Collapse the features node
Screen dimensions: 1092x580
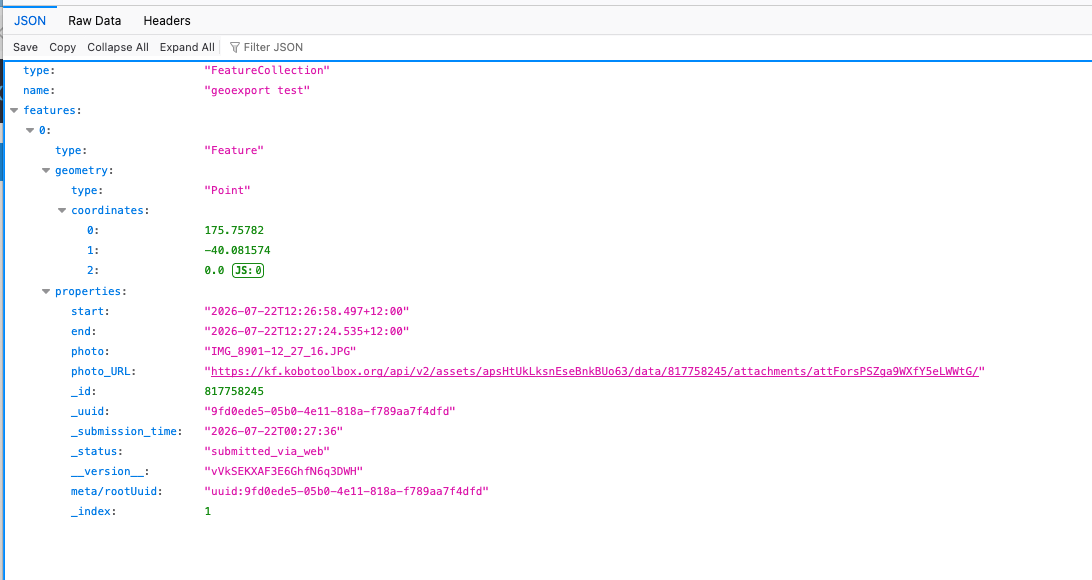click(14, 110)
